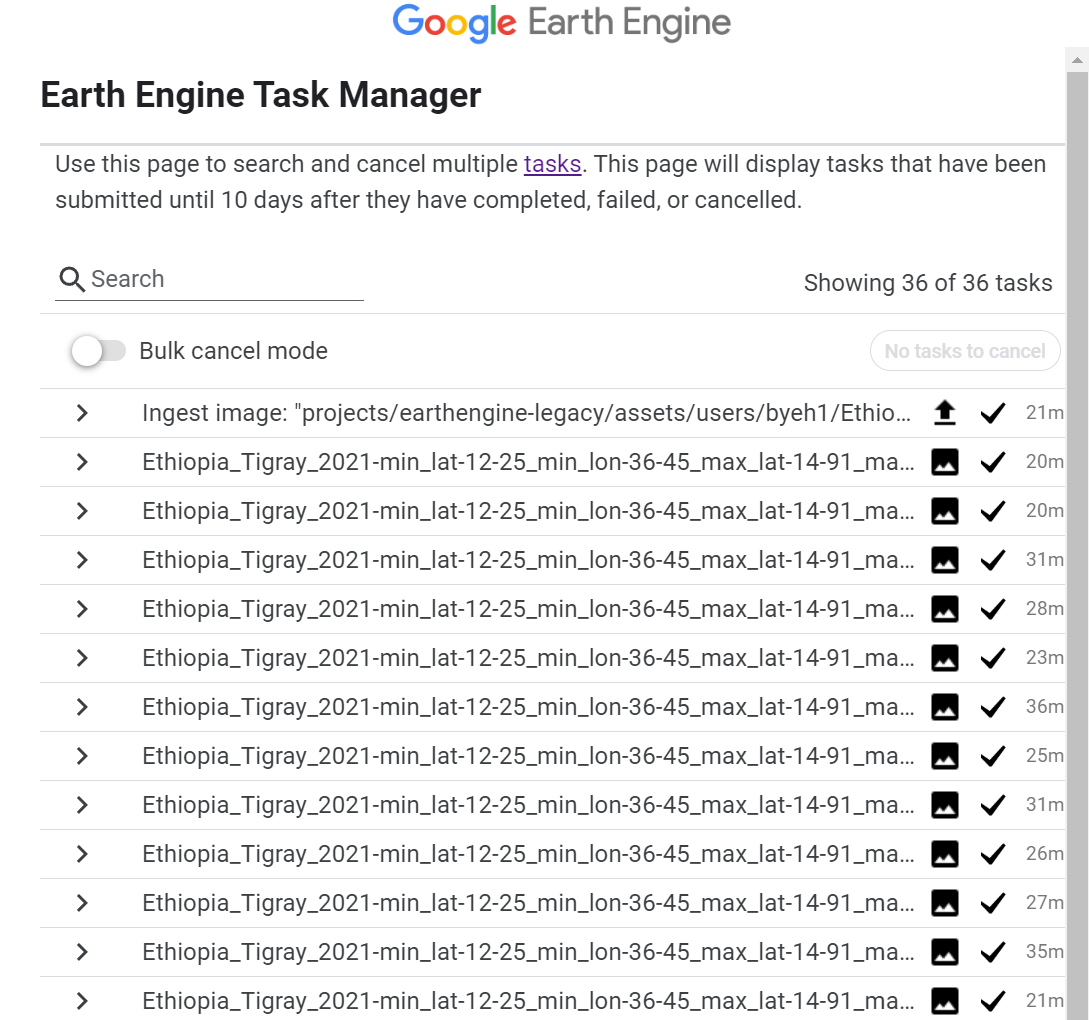Click the 36m duration value

[x=1045, y=706]
